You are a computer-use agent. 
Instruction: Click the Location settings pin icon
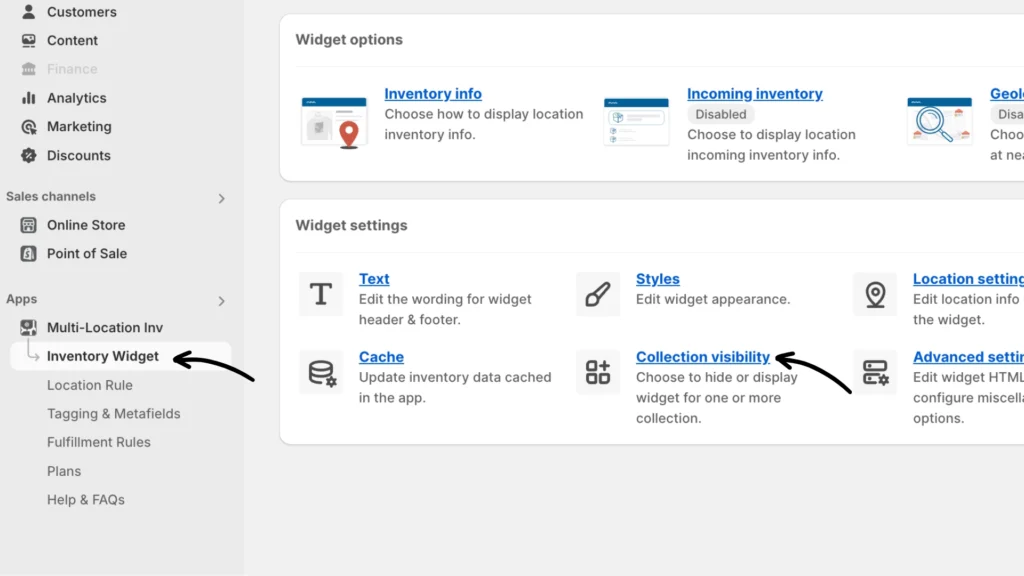pyautogui.click(x=875, y=294)
